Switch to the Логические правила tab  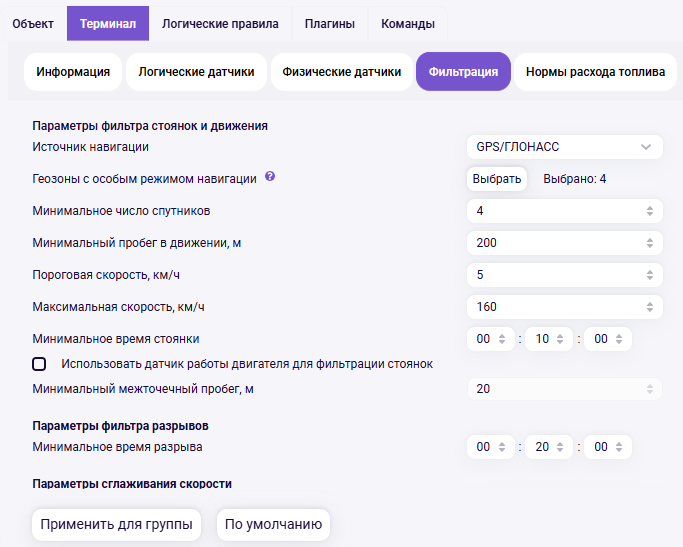pyautogui.click(x=220, y=24)
